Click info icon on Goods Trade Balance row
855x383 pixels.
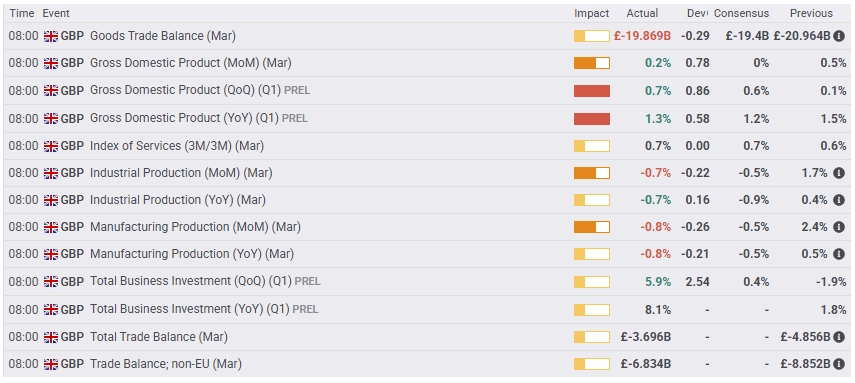click(x=840, y=36)
